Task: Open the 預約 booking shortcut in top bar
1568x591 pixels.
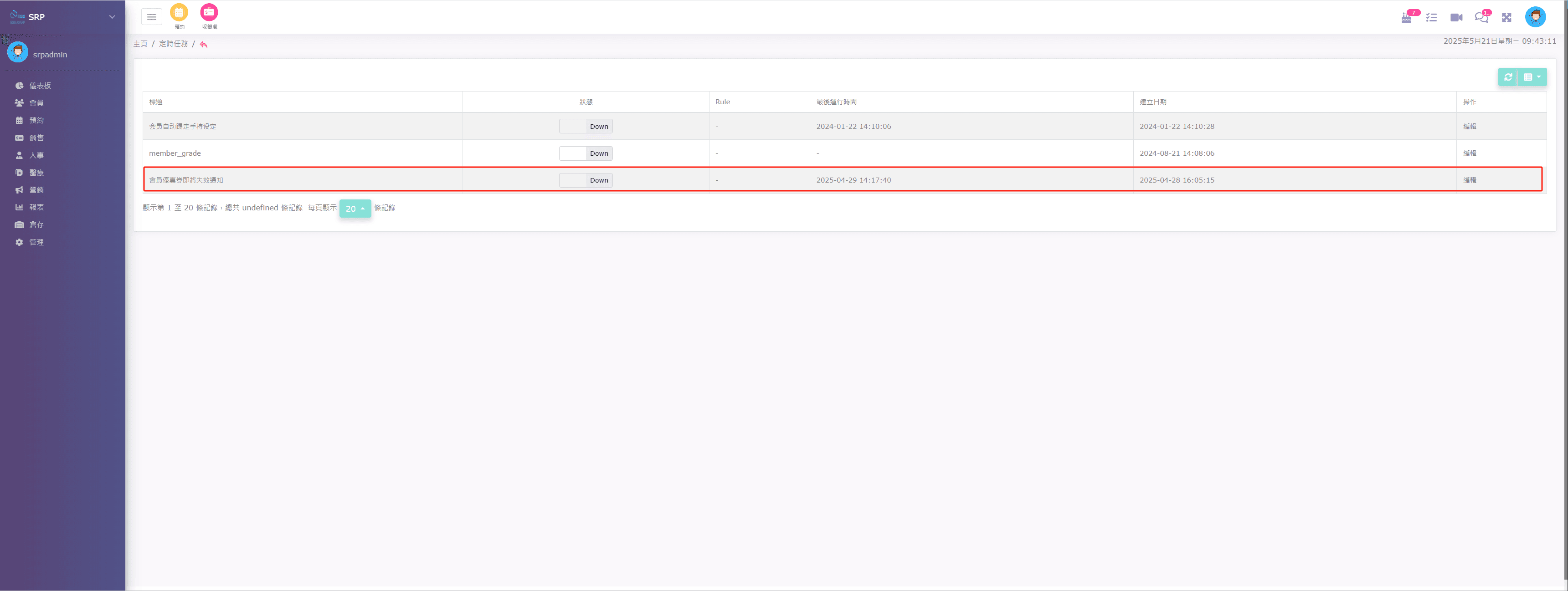Action: pos(179,13)
